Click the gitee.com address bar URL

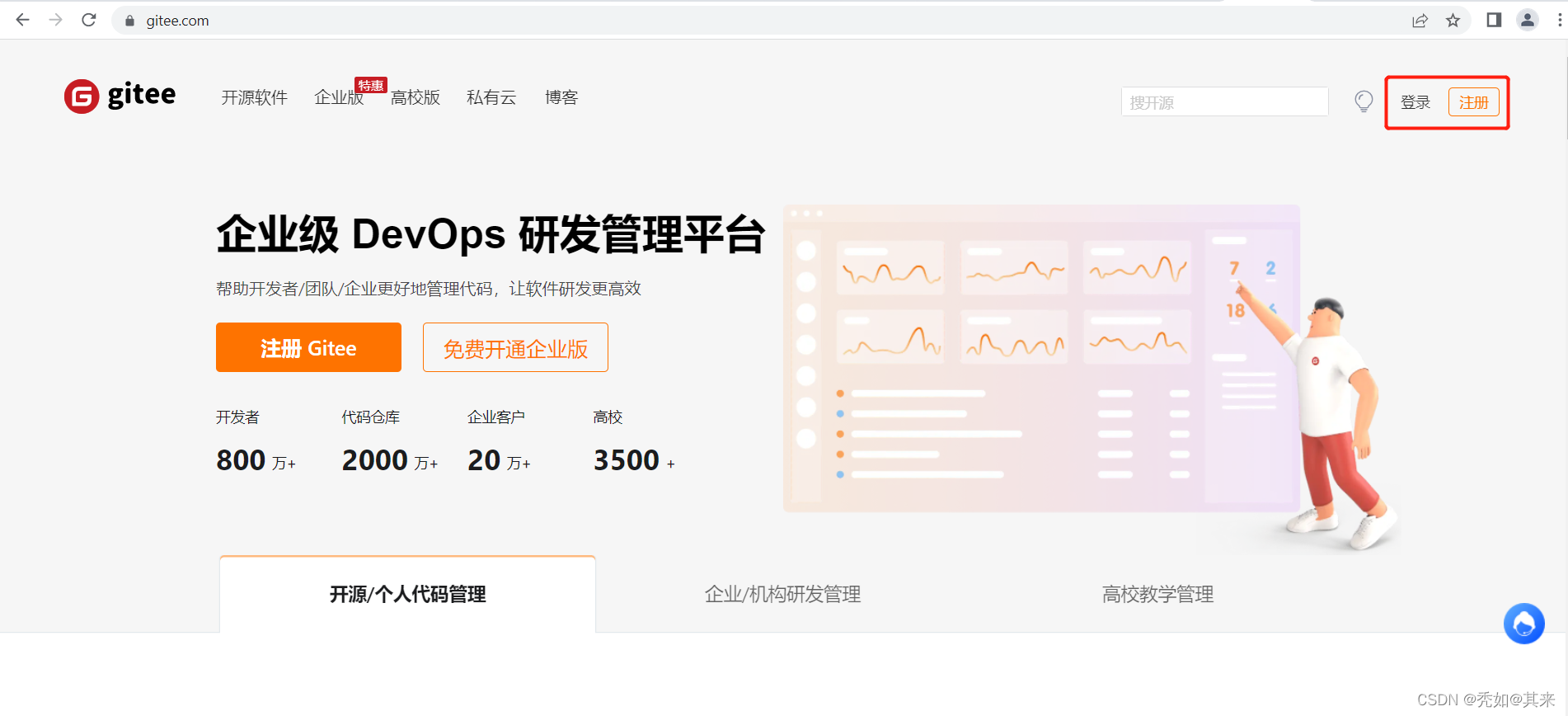click(177, 21)
